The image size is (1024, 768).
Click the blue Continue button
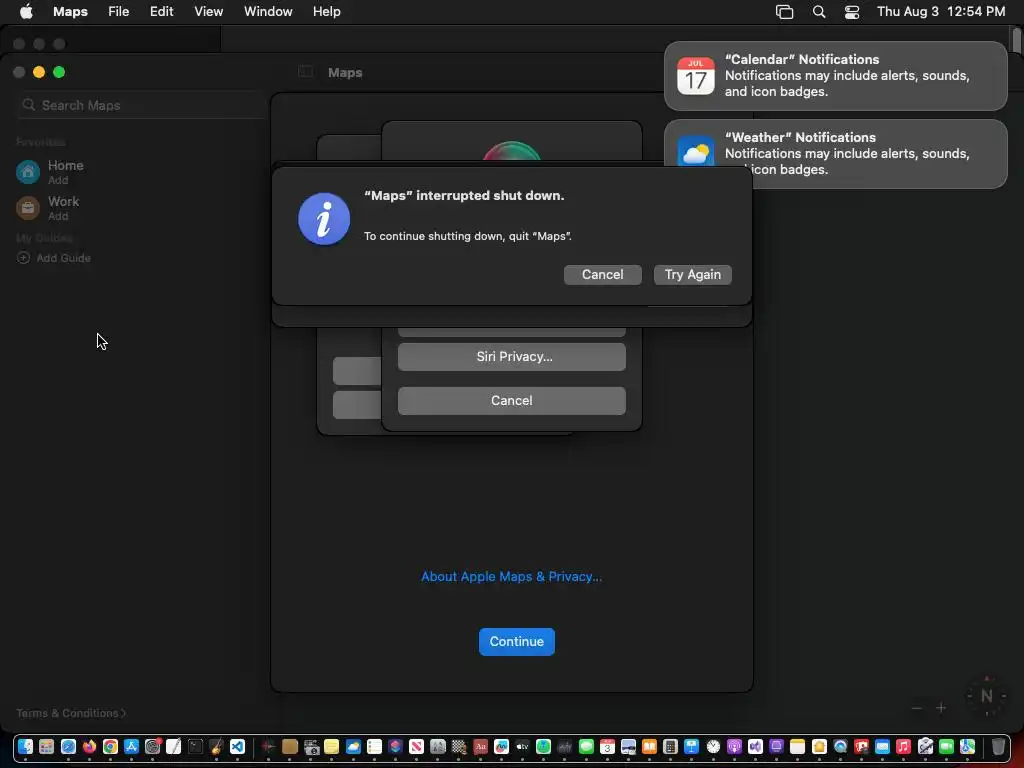(x=517, y=641)
